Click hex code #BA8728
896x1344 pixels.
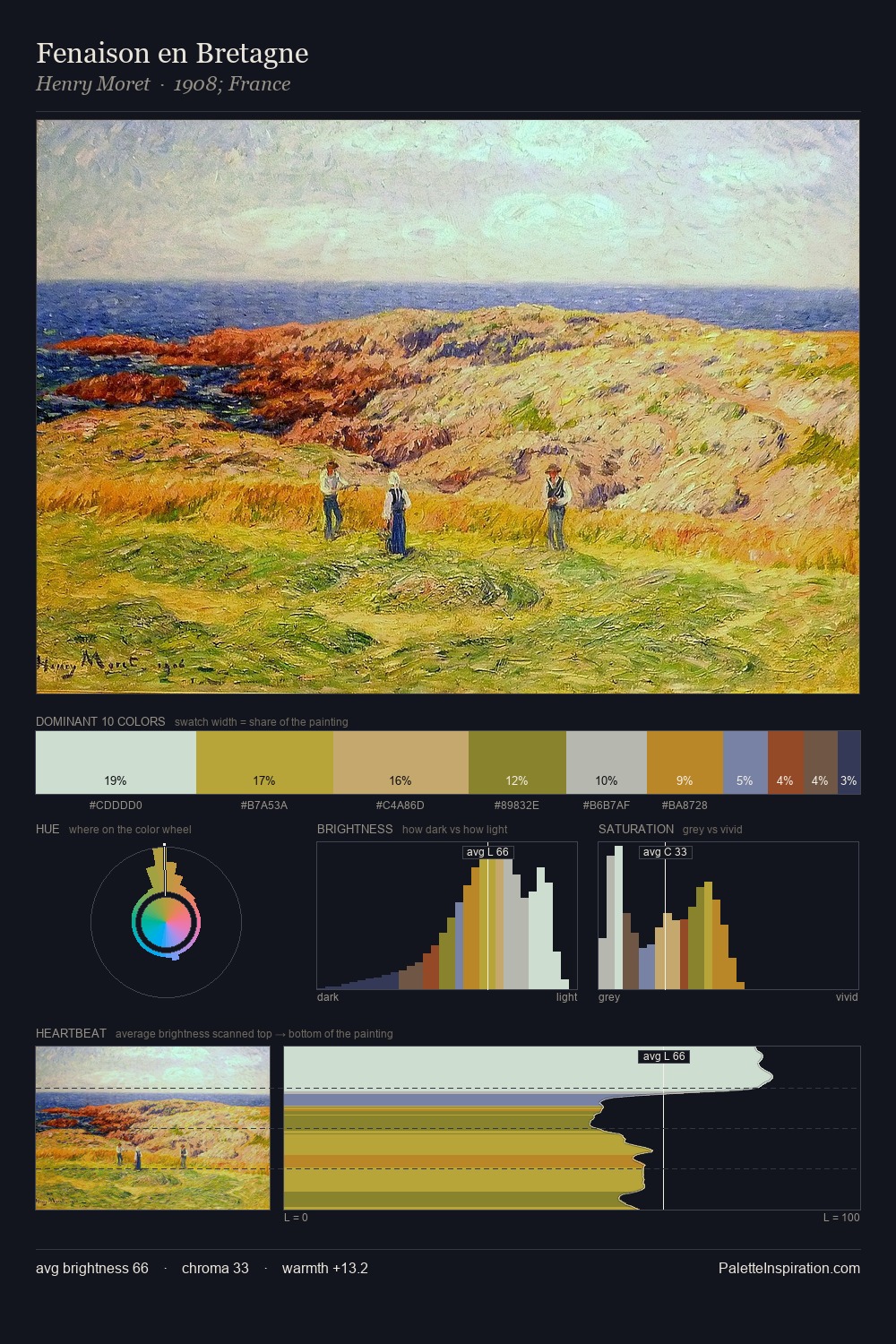coord(685,806)
